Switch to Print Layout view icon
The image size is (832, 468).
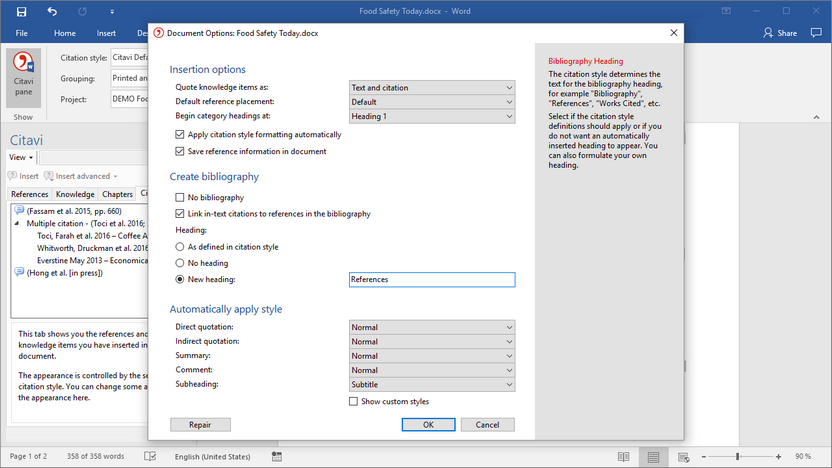653,457
